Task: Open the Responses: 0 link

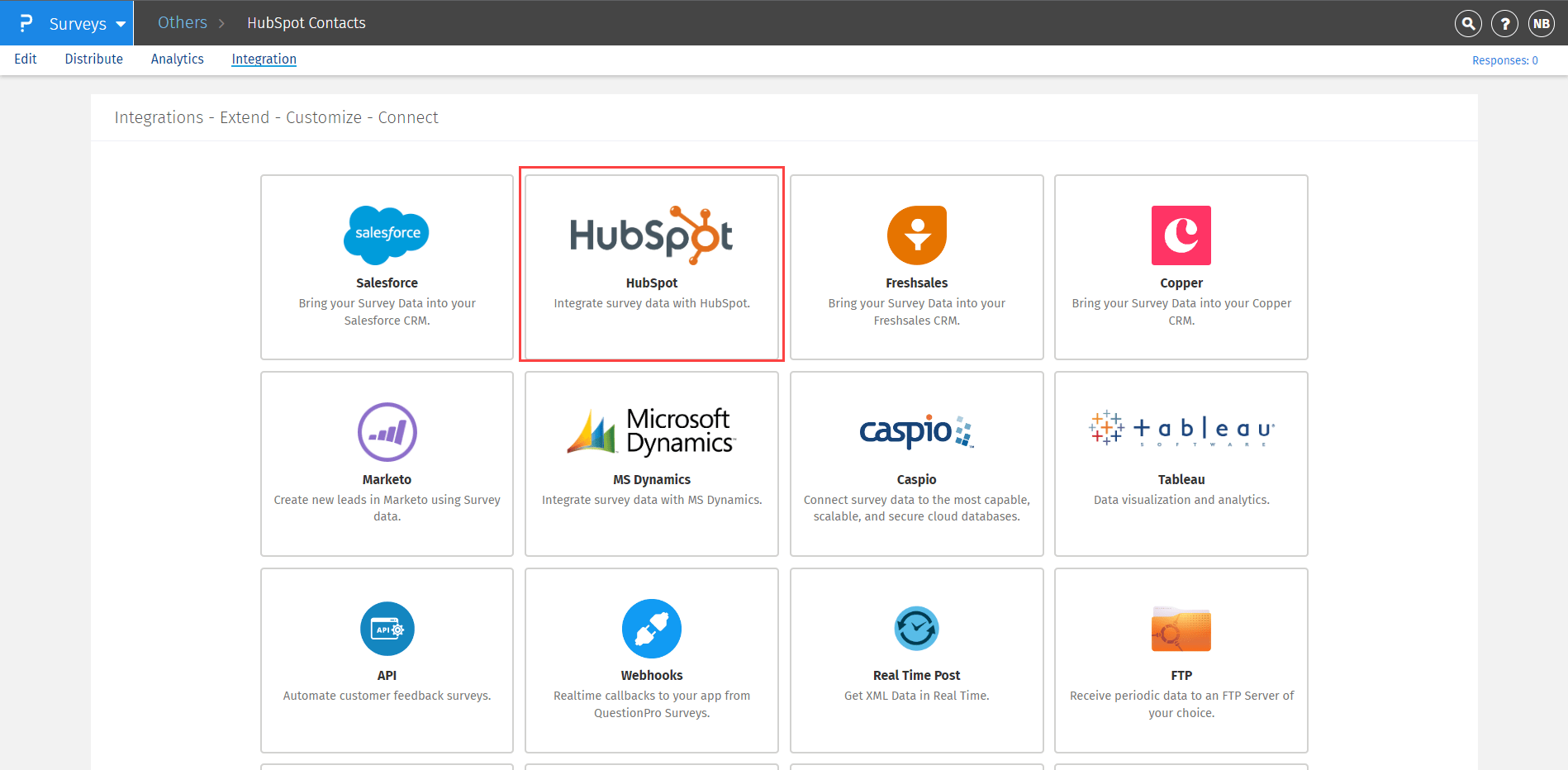Action: point(1504,60)
